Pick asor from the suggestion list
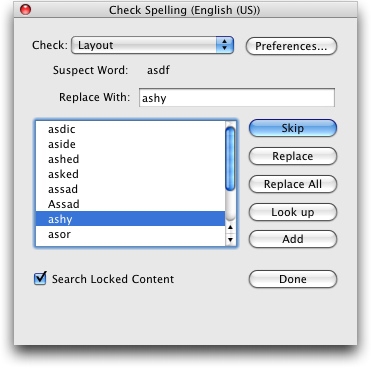This screenshot has height=368, width=371. pos(130,234)
